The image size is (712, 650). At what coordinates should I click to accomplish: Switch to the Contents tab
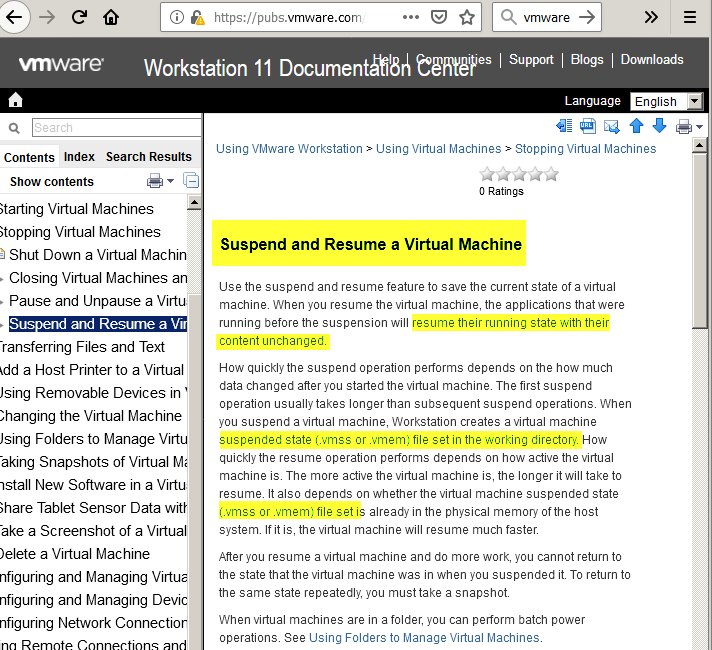pos(29,157)
